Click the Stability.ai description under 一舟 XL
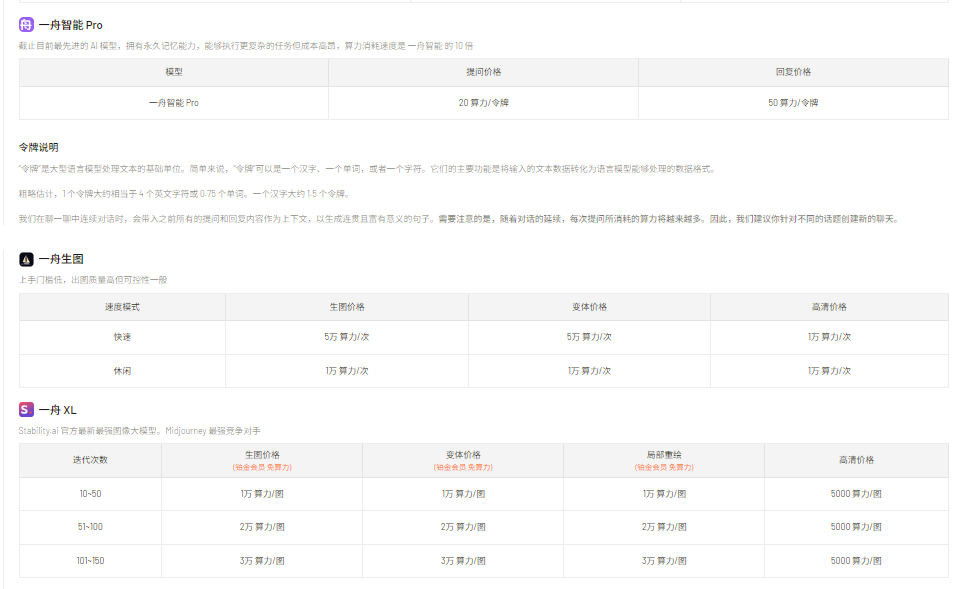Viewport: 976px width, 589px height. (x=139, y=431)
